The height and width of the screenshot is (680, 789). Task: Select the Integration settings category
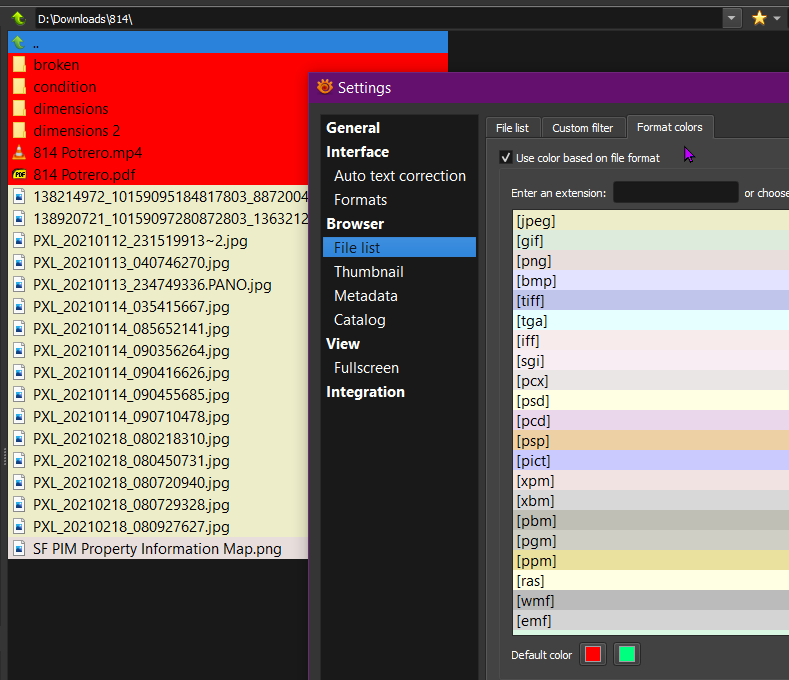pos(365,392)
